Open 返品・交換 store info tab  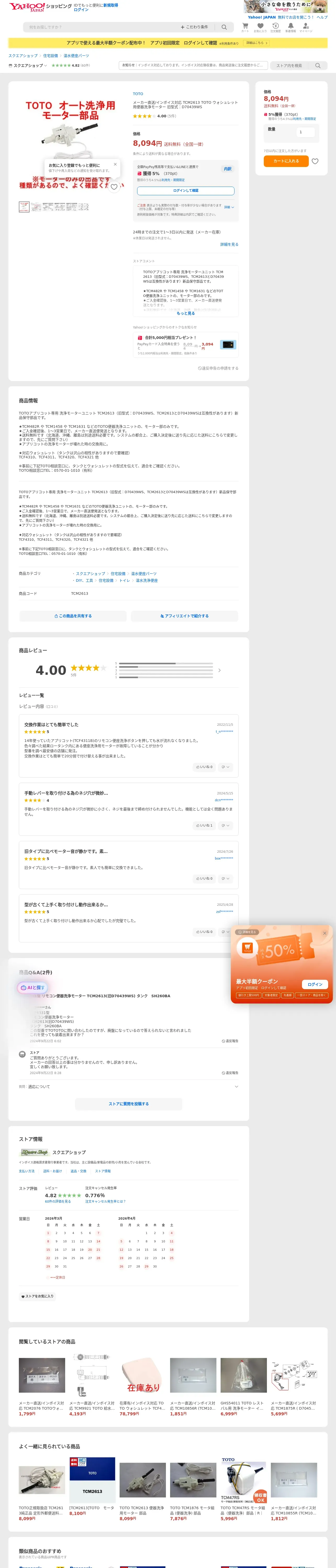(79, 1171)
